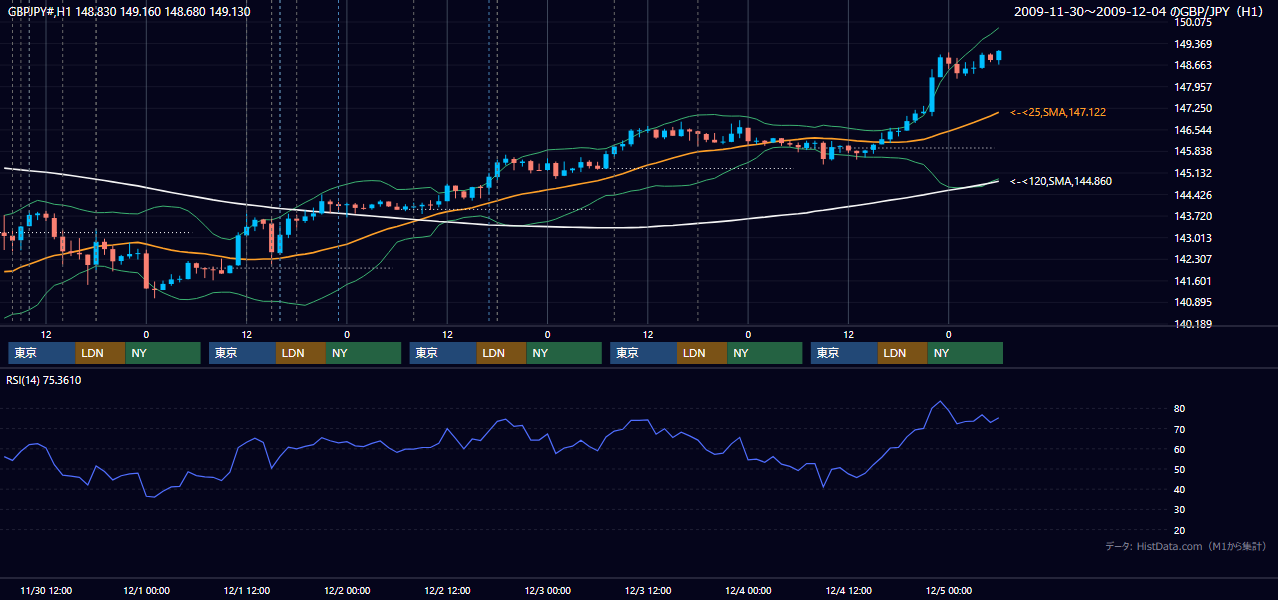Click price axis value 145.132
The height and width of the screenshot is (600, 1278).
point(1193,173)
